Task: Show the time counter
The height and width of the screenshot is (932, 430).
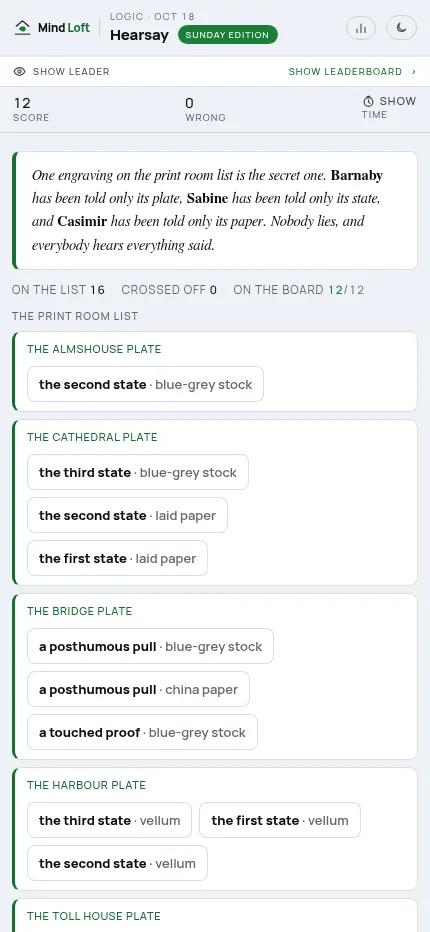Action: [x=389, y=108]
